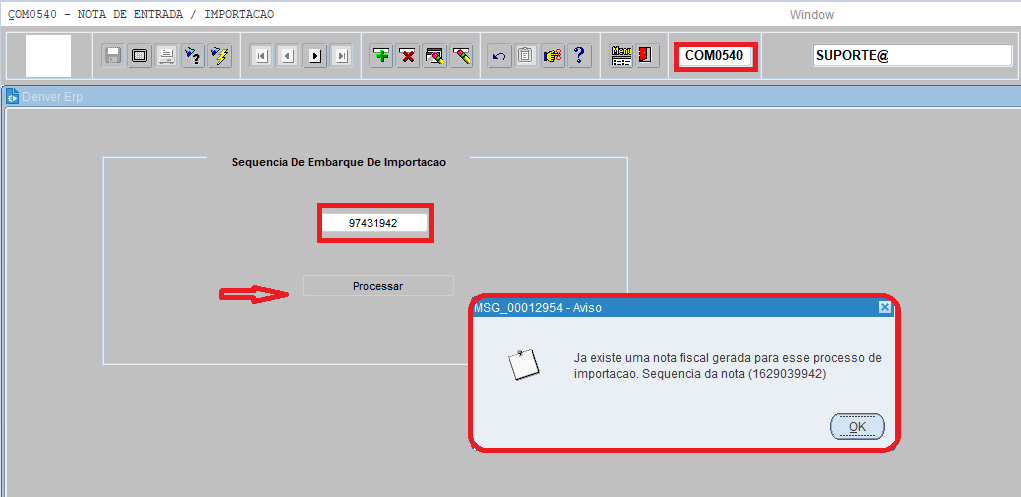
Task: Click the undo arrow icon
Action: [x=499, y=56]
